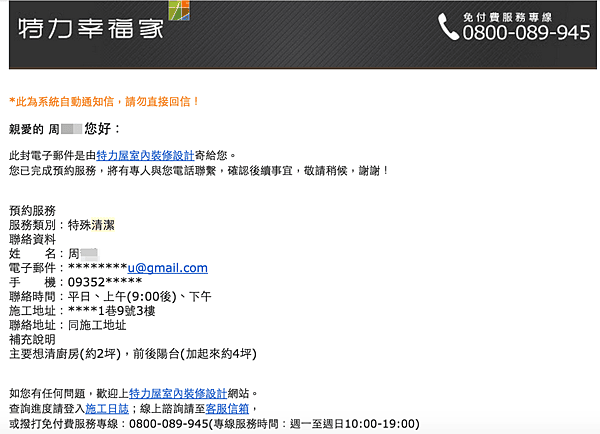Click the 施工地址 address line
This screenshot has height=434, width=600.
[95, 311]
